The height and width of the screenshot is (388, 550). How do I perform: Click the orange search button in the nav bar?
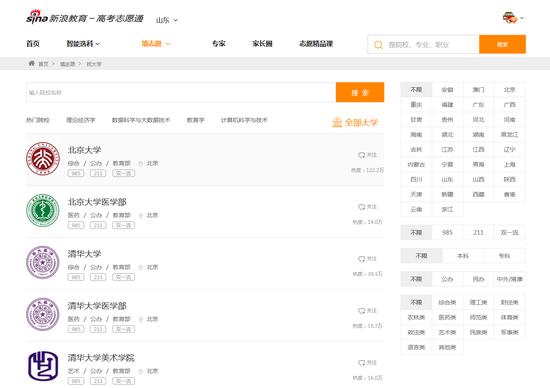502,44
